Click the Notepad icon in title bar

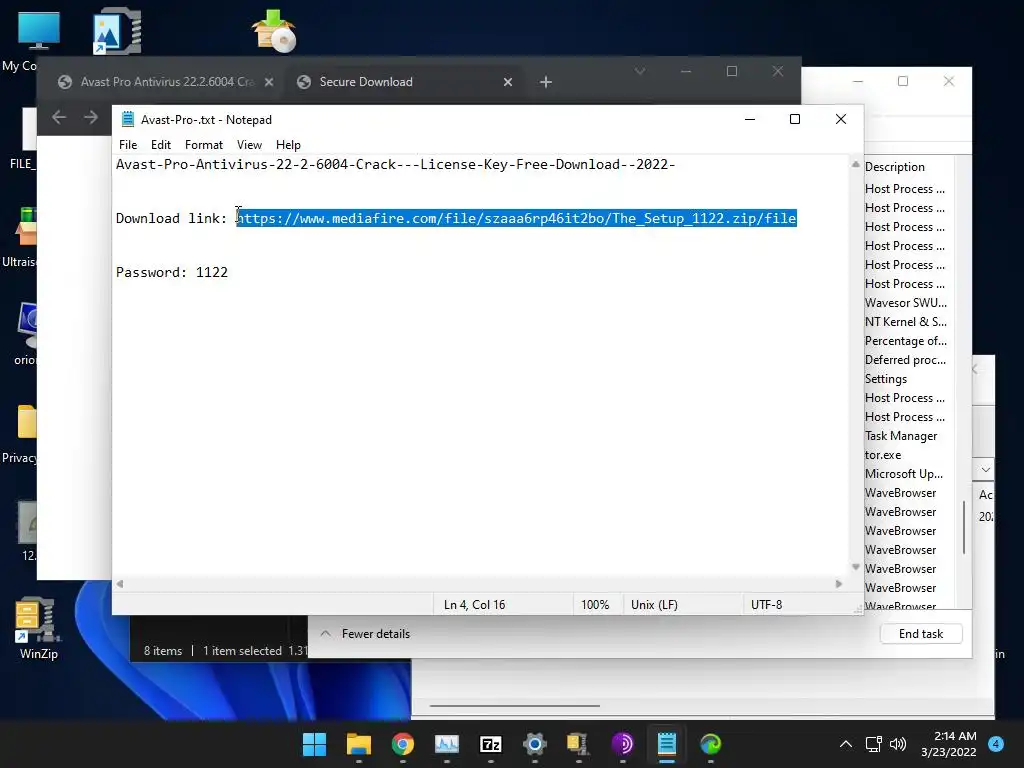[x=128, y=120]
